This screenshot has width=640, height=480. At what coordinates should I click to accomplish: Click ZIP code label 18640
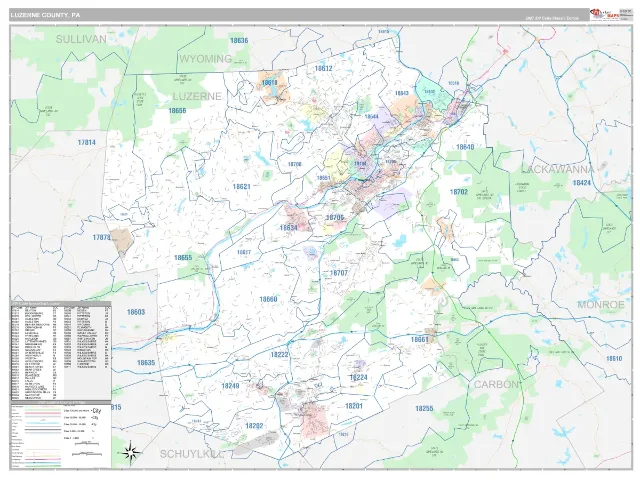pyautogui.click(x=465, y=147)
